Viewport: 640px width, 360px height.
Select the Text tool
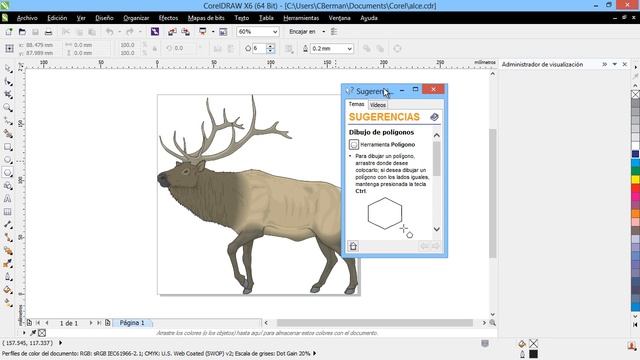[8, 199]
